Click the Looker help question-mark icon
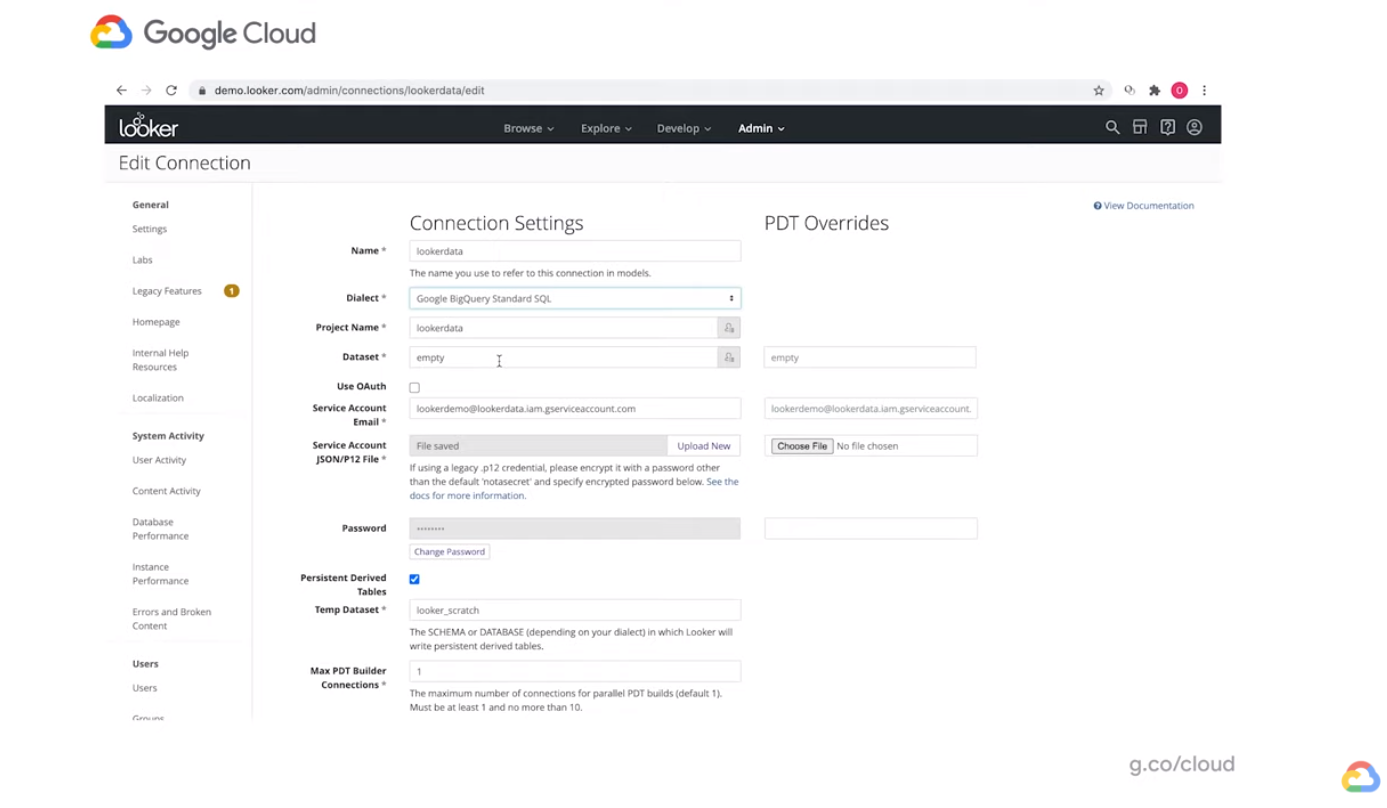 tap(1167, 127)
